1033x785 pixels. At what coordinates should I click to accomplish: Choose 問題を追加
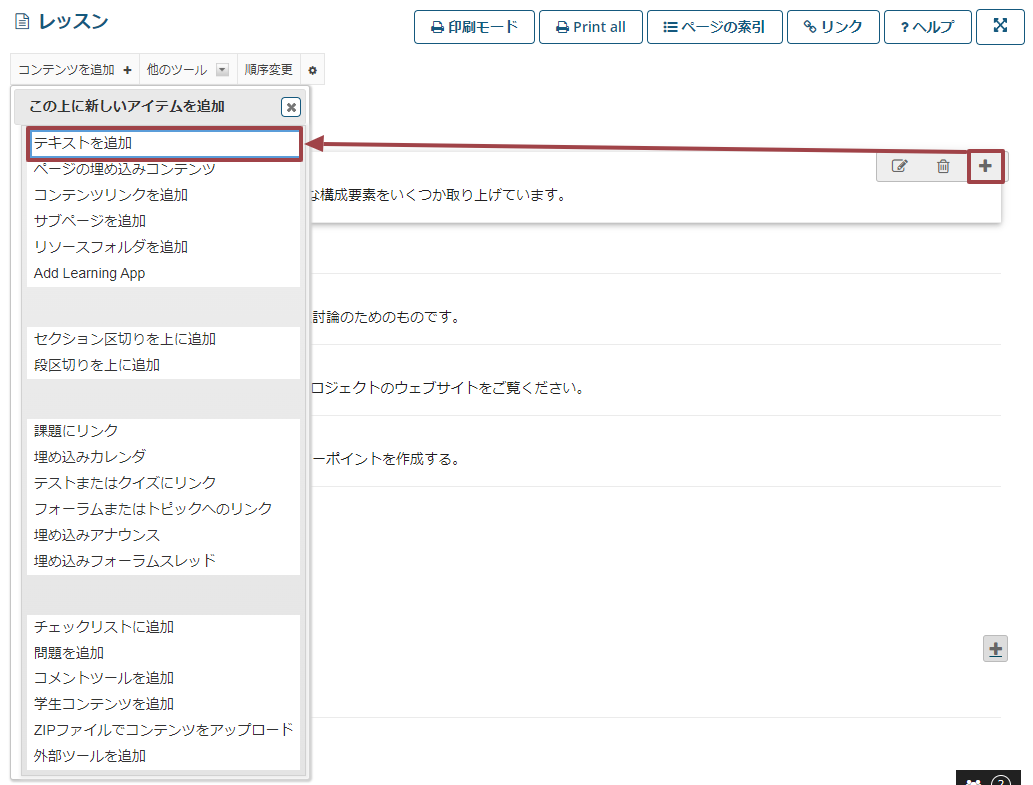point(69,653)
